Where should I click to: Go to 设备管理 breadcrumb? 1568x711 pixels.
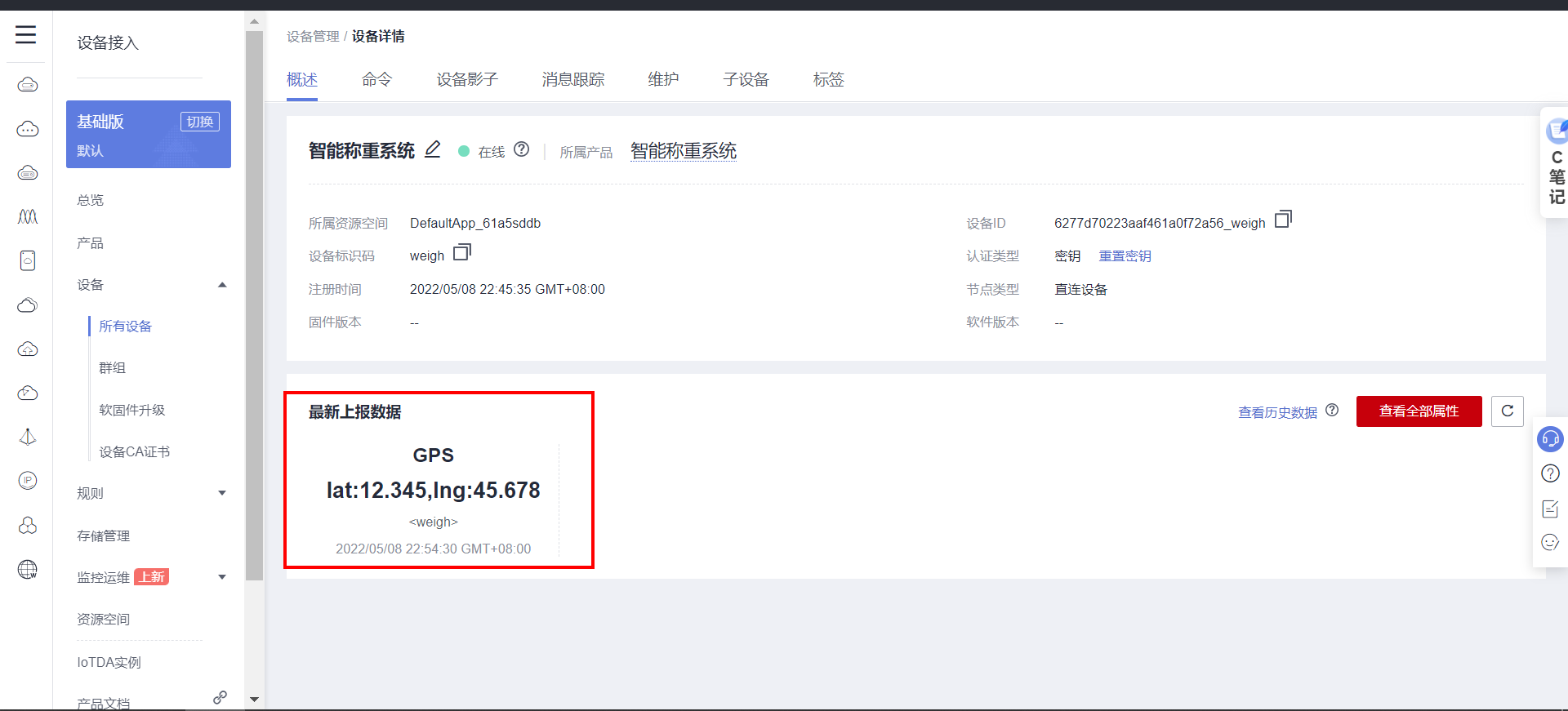313,36
